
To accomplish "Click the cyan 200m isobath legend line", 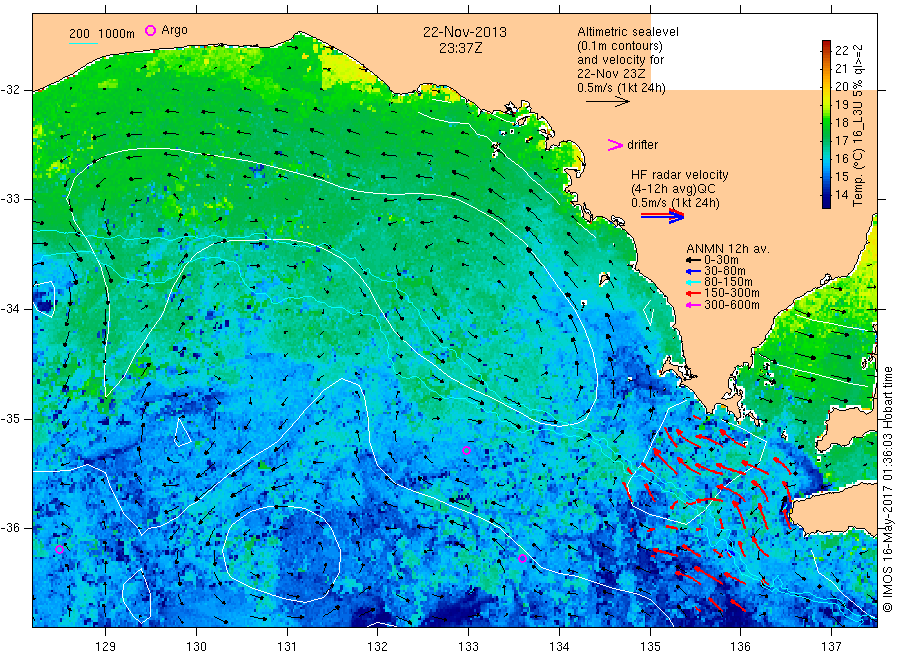I will pyautogui.click(x=83, y=42).
